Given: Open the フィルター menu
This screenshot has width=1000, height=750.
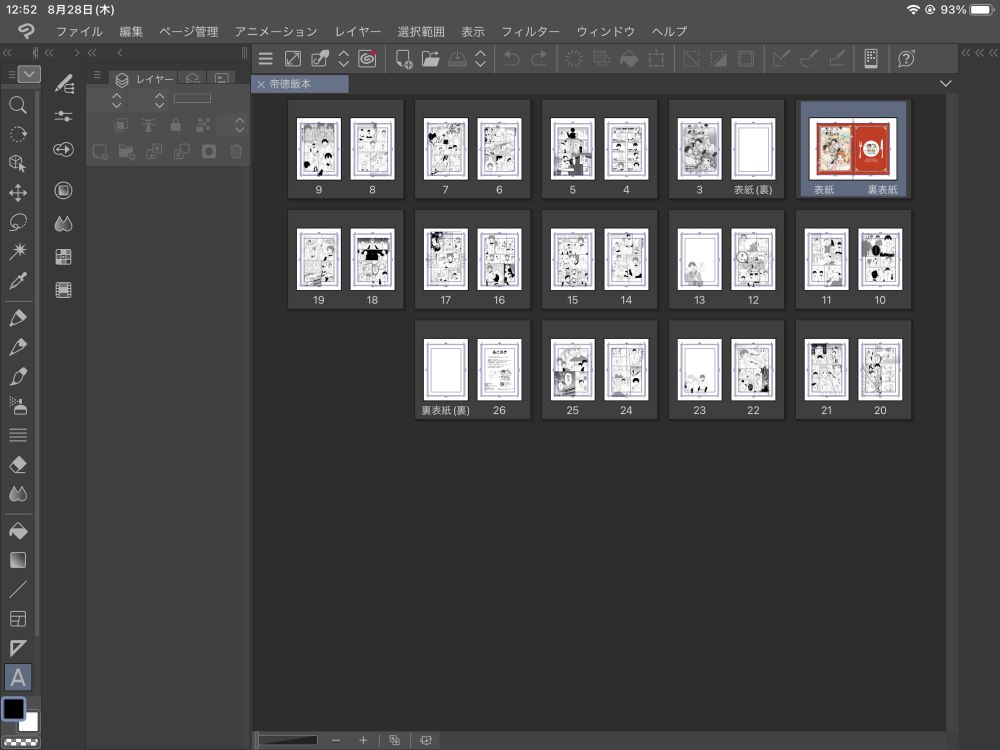Looking at the screenshot, I should (530, 31).
